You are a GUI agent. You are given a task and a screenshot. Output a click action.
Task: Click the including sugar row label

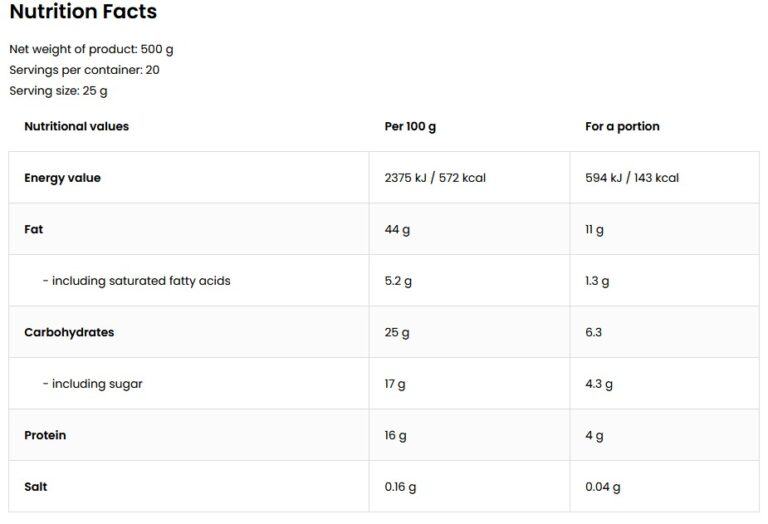(92, 384)
